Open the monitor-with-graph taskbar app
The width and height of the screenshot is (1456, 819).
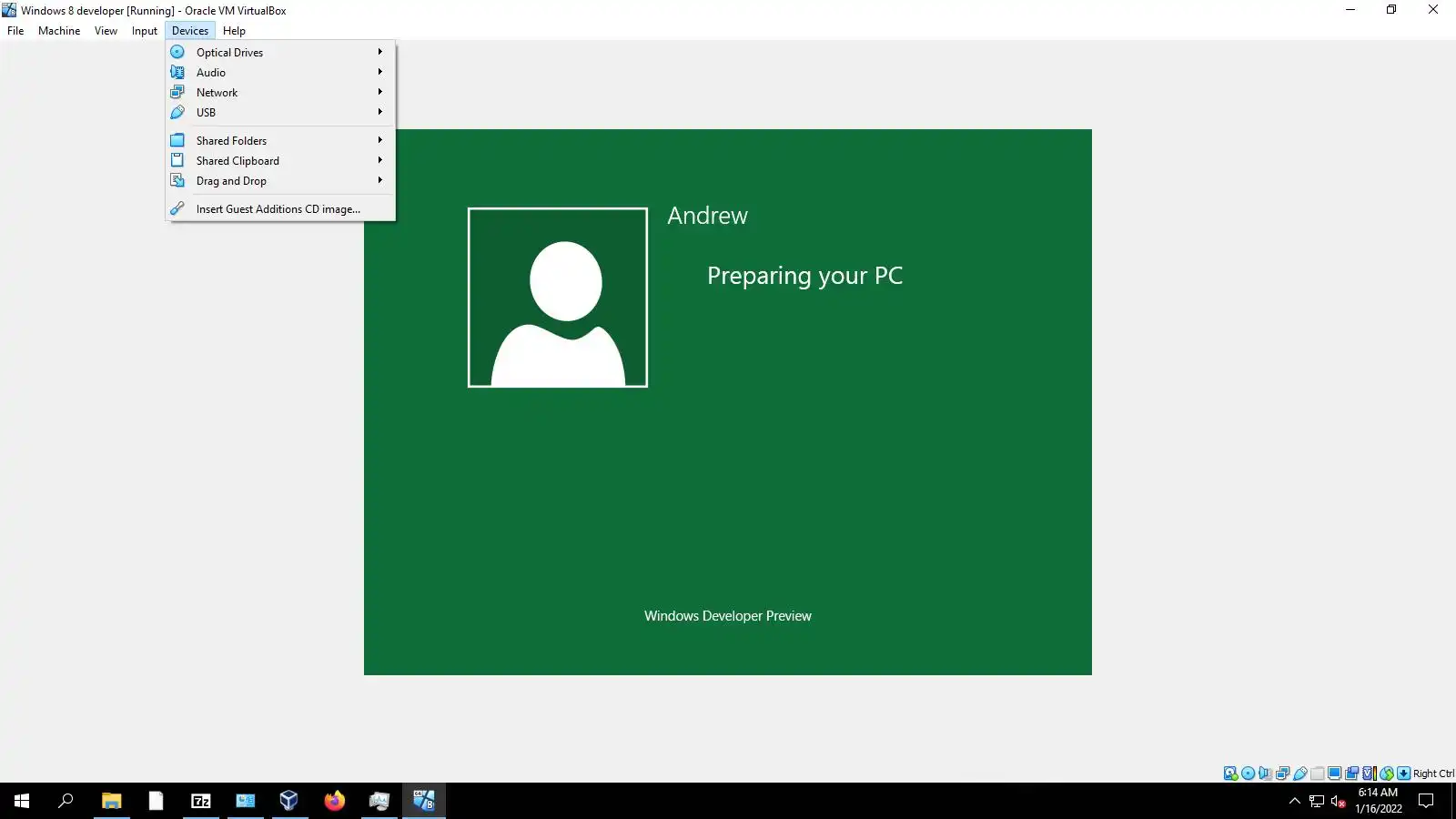tap(379, 801)
